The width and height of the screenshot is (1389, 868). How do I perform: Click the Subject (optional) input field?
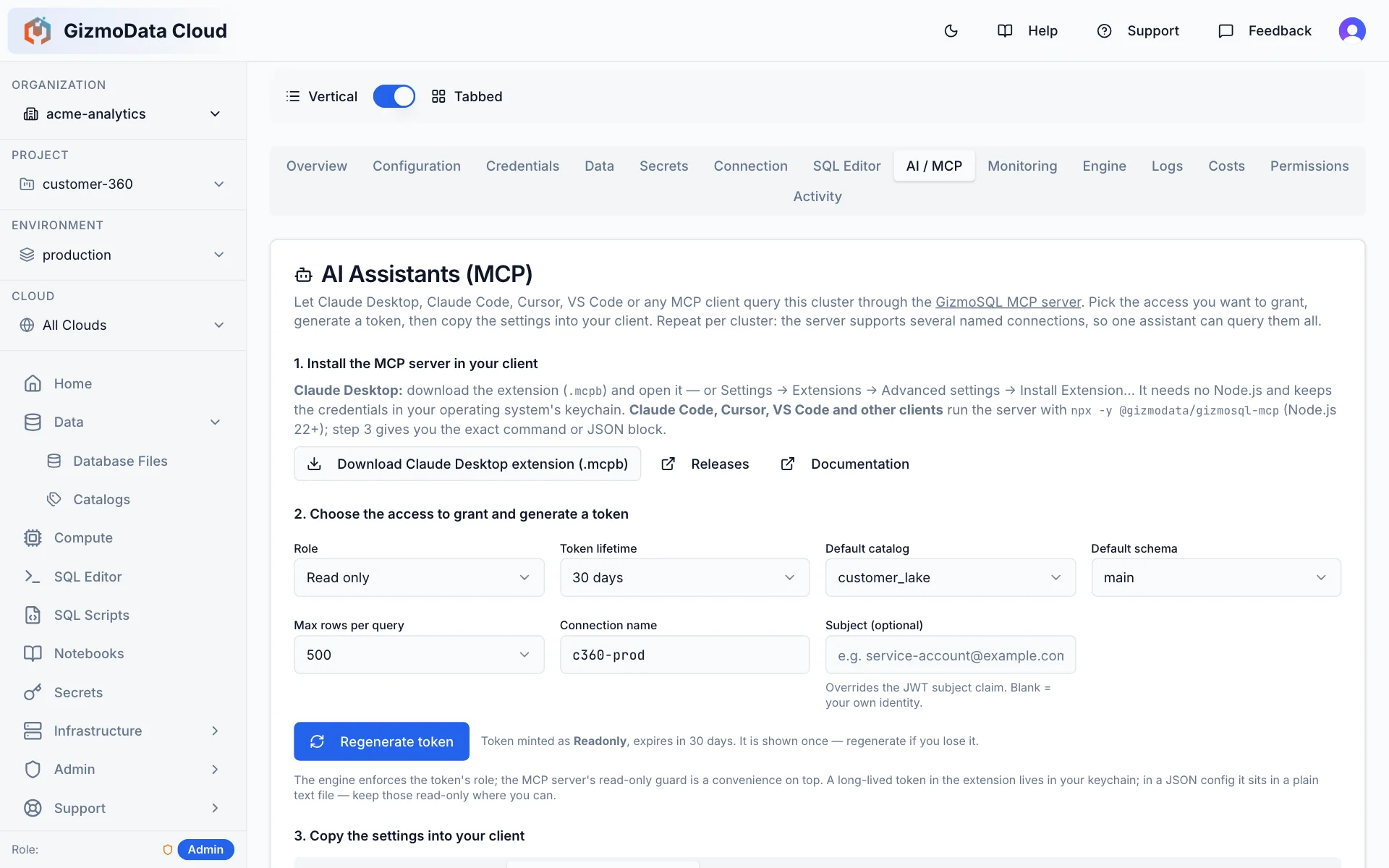(951, 655)
